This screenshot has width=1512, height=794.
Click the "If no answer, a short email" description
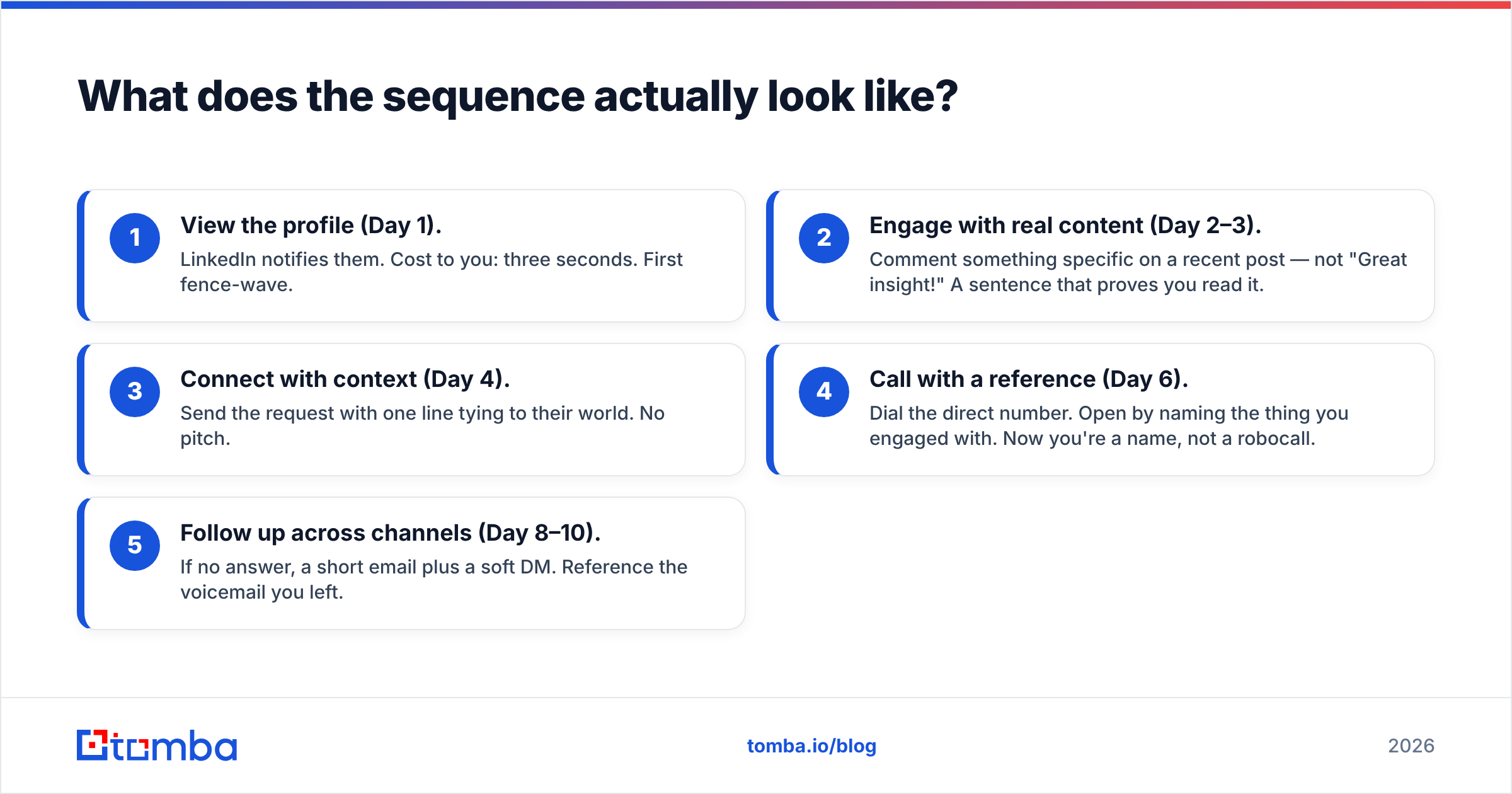434,580
